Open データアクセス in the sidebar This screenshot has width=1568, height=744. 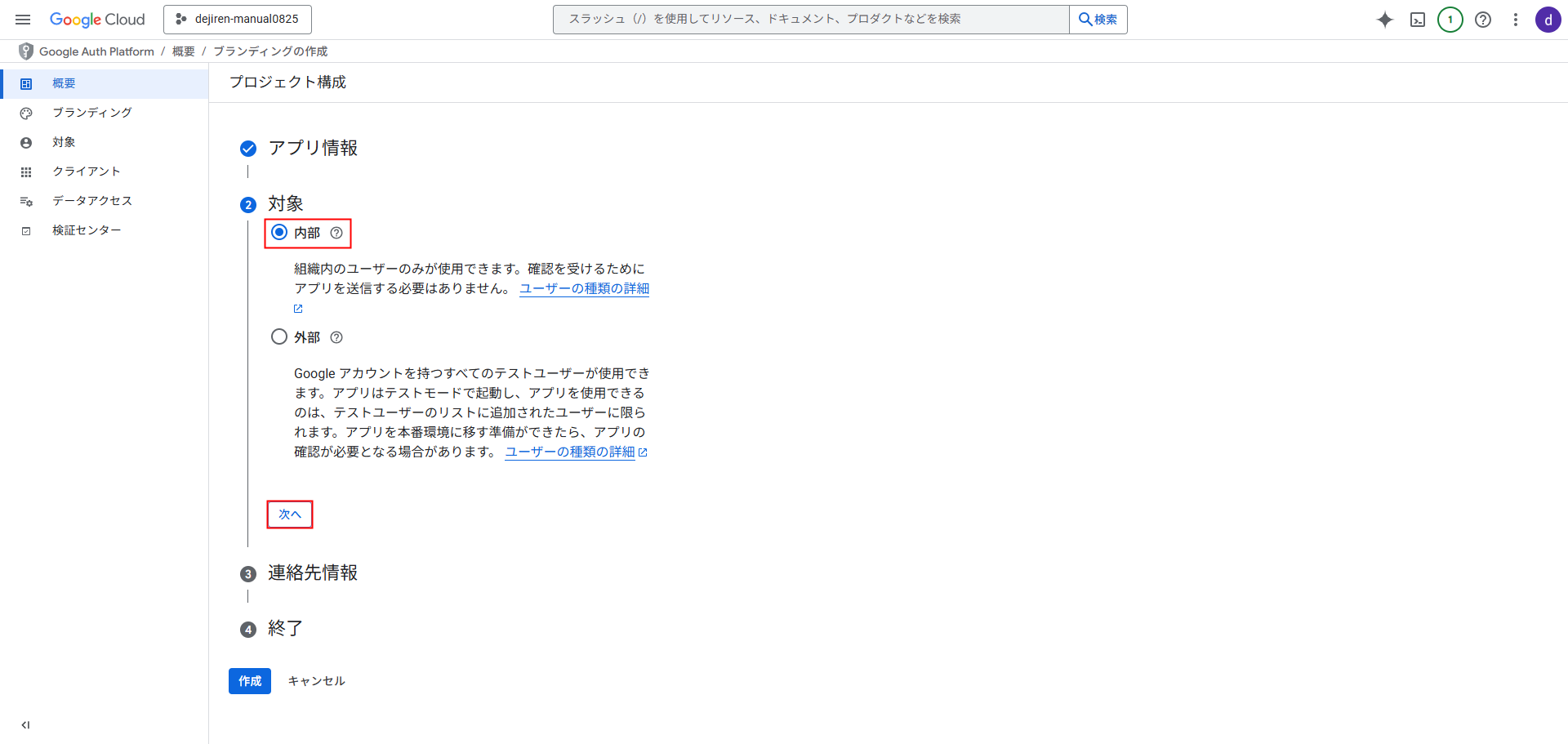pos(92,201)
